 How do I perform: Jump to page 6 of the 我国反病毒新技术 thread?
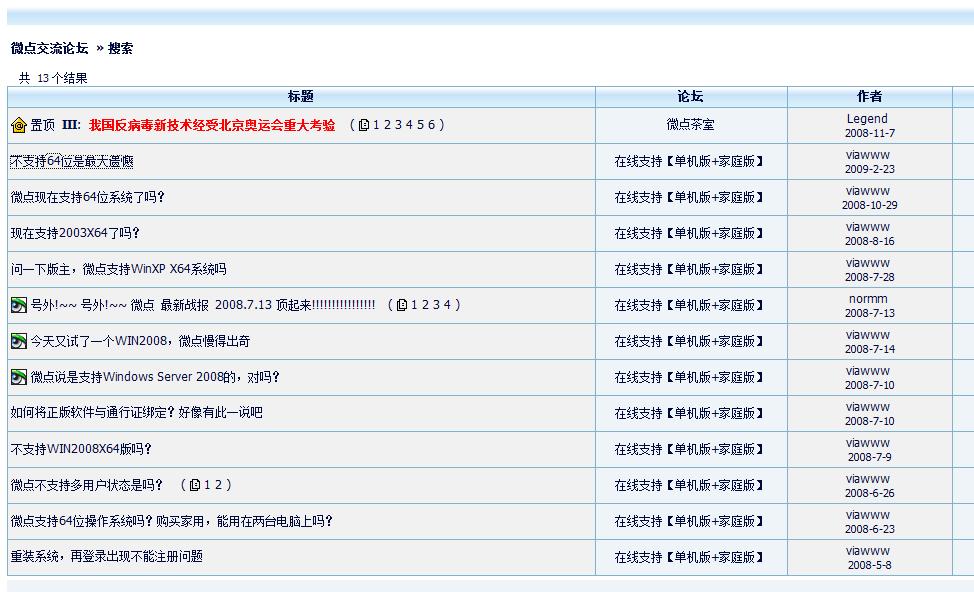(x=431, y=125)
